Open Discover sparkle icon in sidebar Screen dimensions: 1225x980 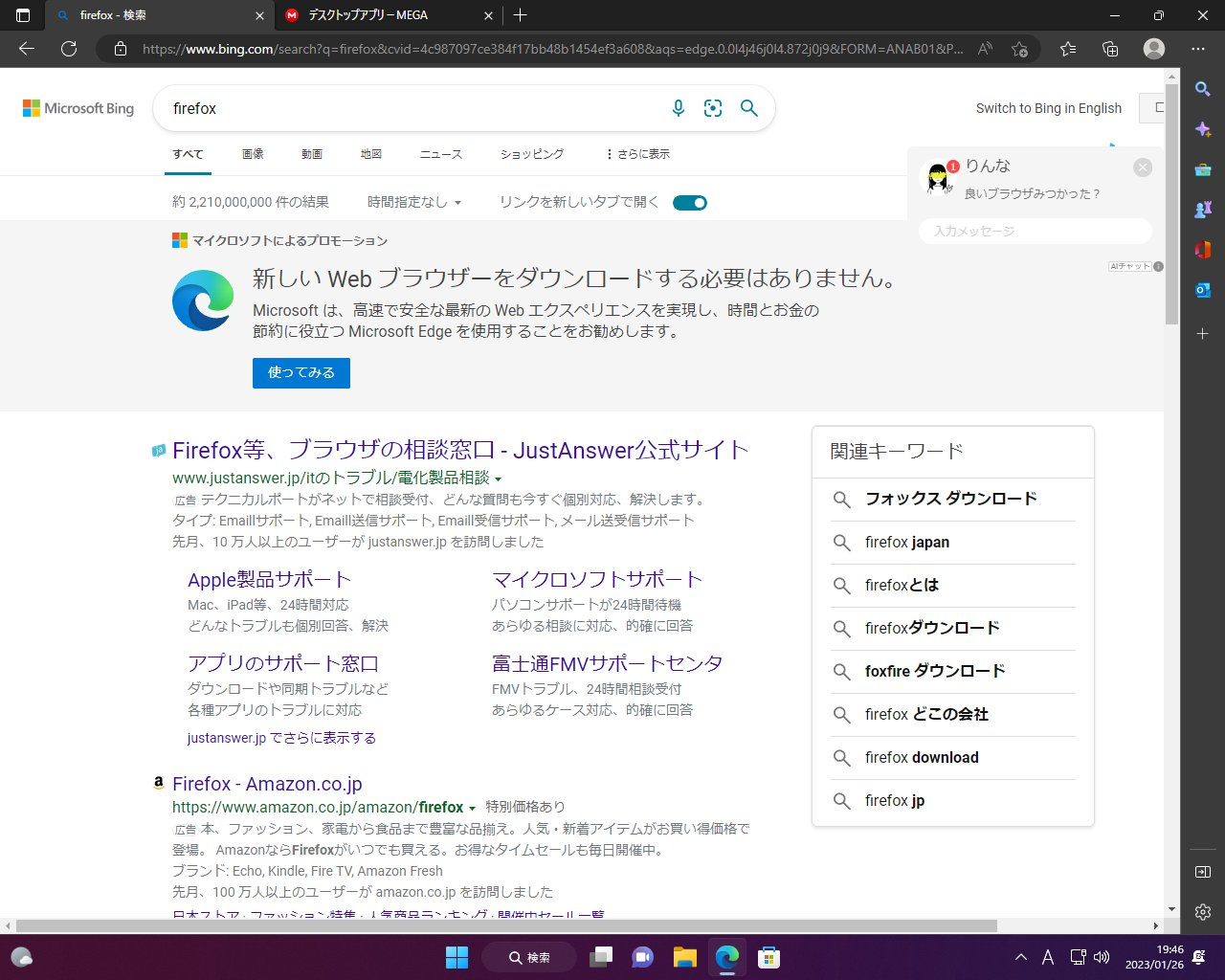click(x=1203, y=129)
